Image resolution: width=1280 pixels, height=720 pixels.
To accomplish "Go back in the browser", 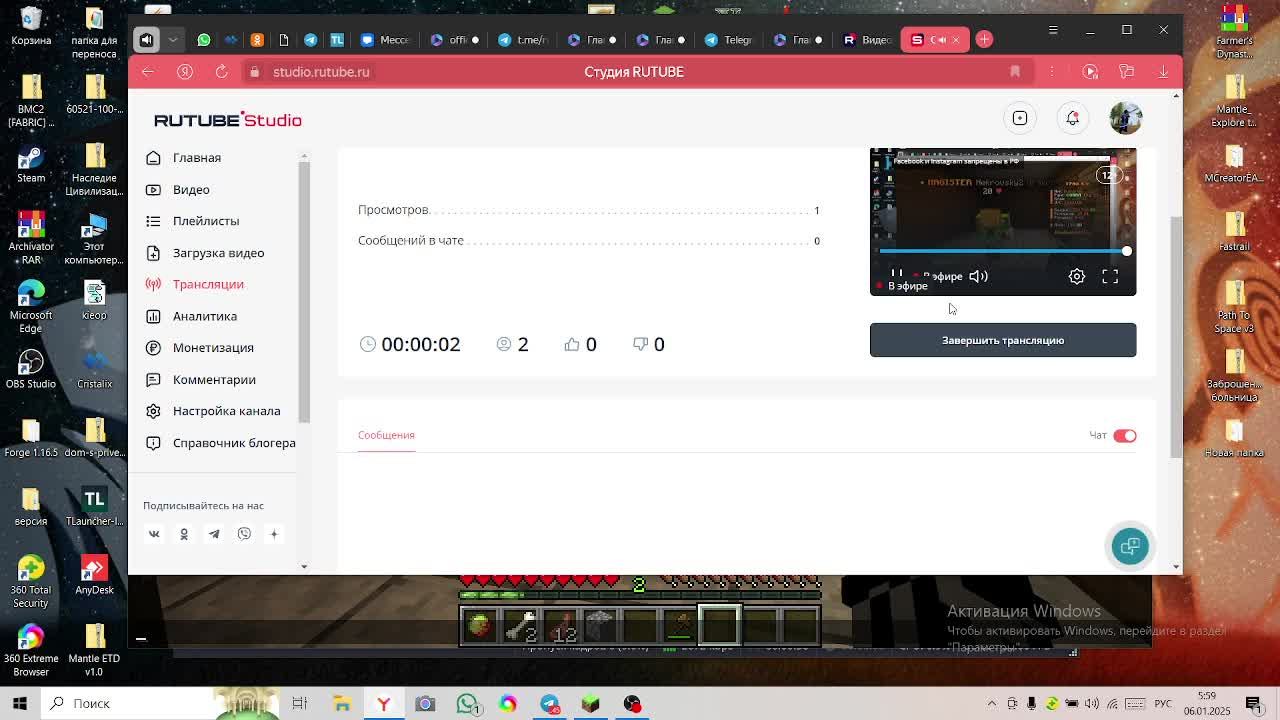I will pos(147,72).
